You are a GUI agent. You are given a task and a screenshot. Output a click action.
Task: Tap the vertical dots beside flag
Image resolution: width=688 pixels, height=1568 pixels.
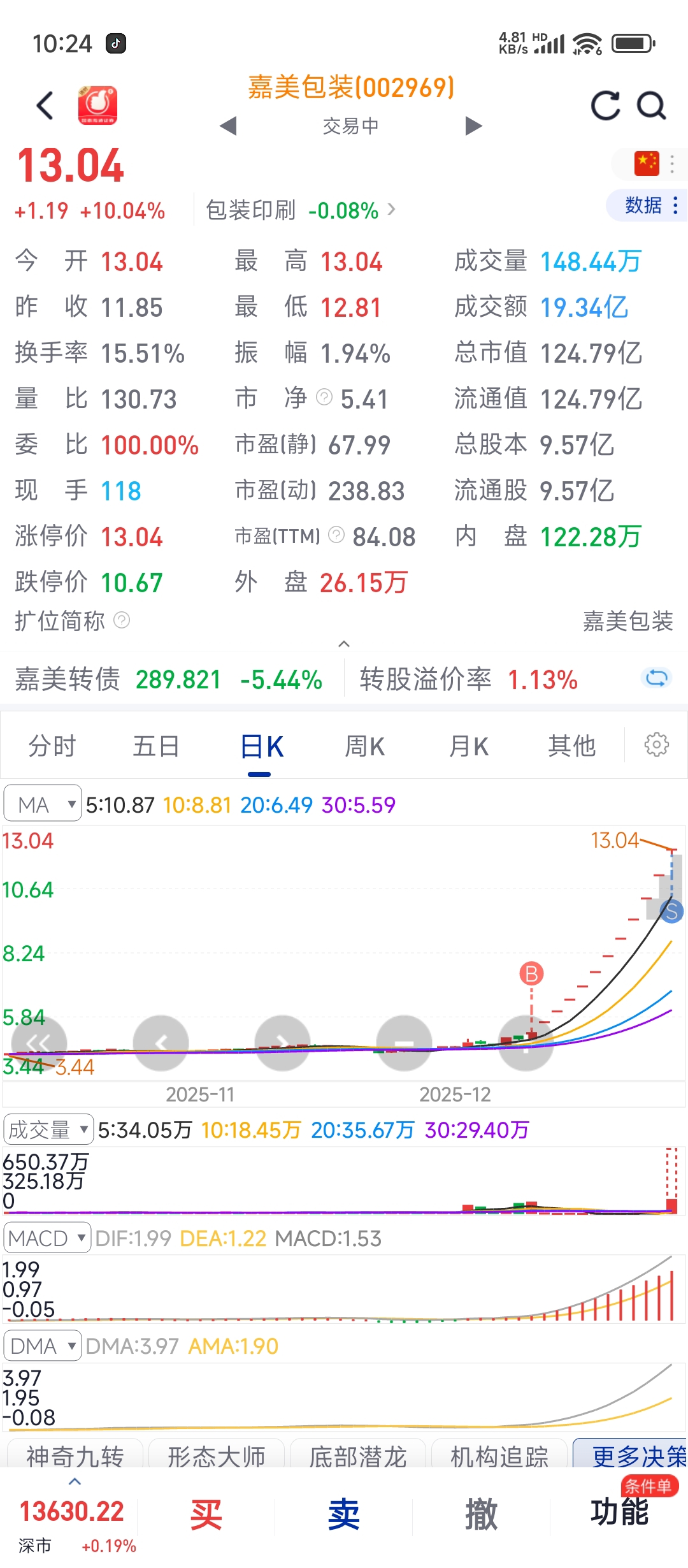pos(672,164)
